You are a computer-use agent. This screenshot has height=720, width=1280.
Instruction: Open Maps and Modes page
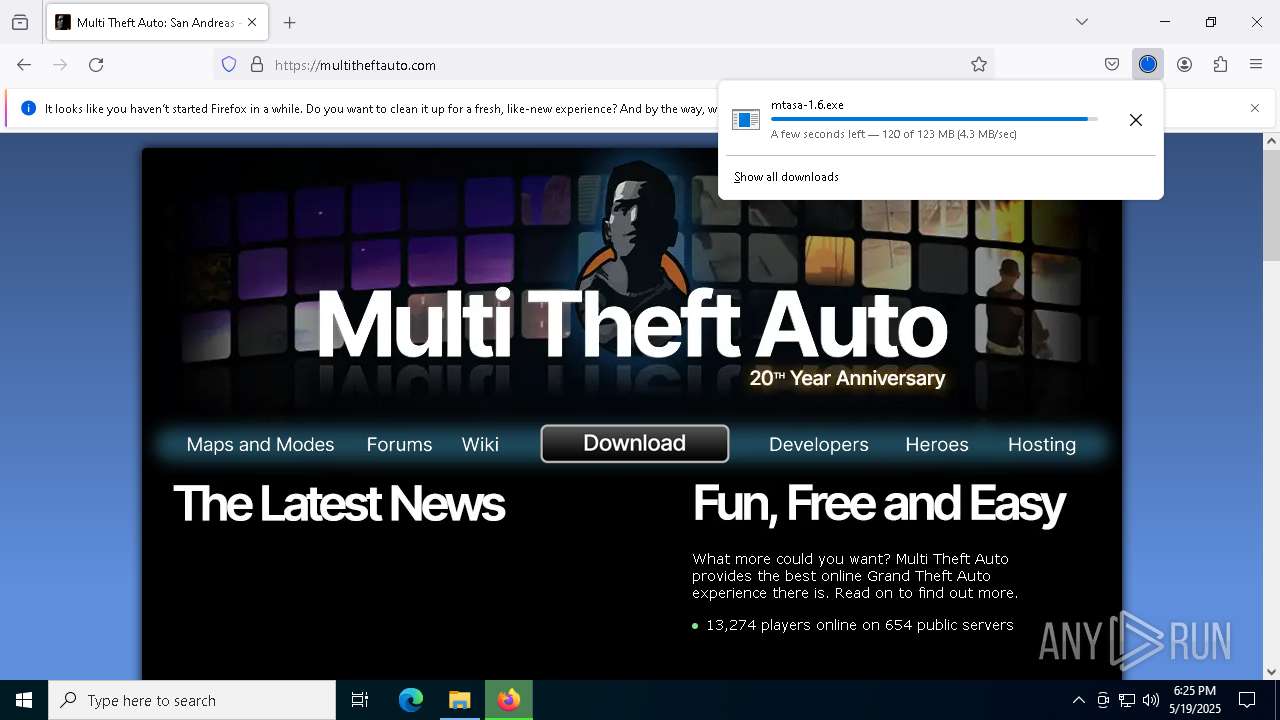coord(260,445)
